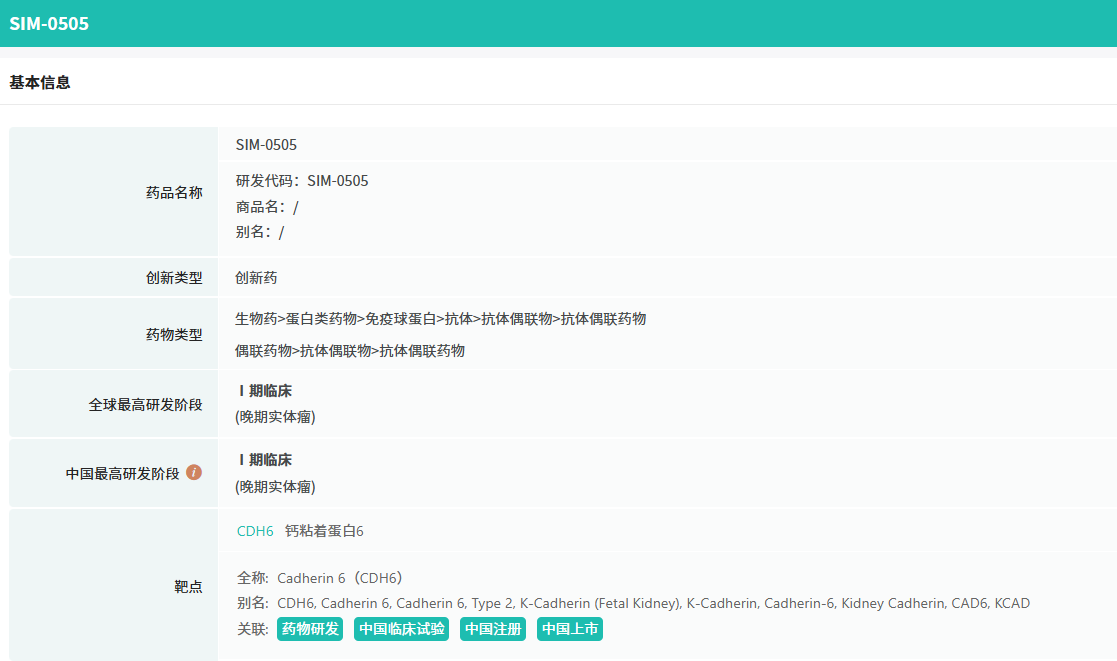Click 钙粘着蛋白6 target name text

point(324,531)
